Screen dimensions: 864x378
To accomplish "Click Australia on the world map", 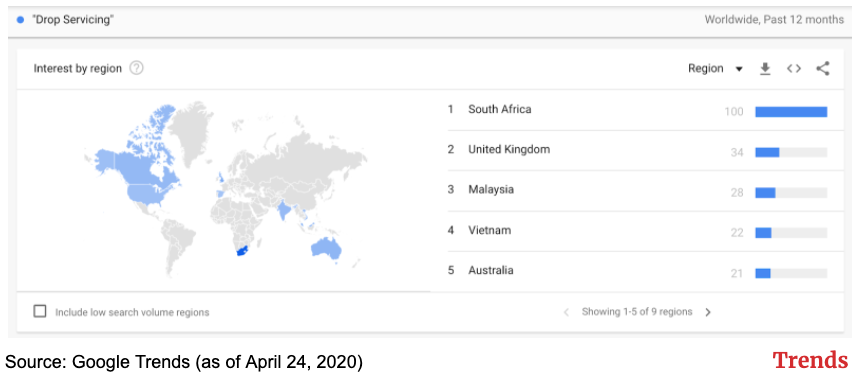I will [x=326, y=249].
